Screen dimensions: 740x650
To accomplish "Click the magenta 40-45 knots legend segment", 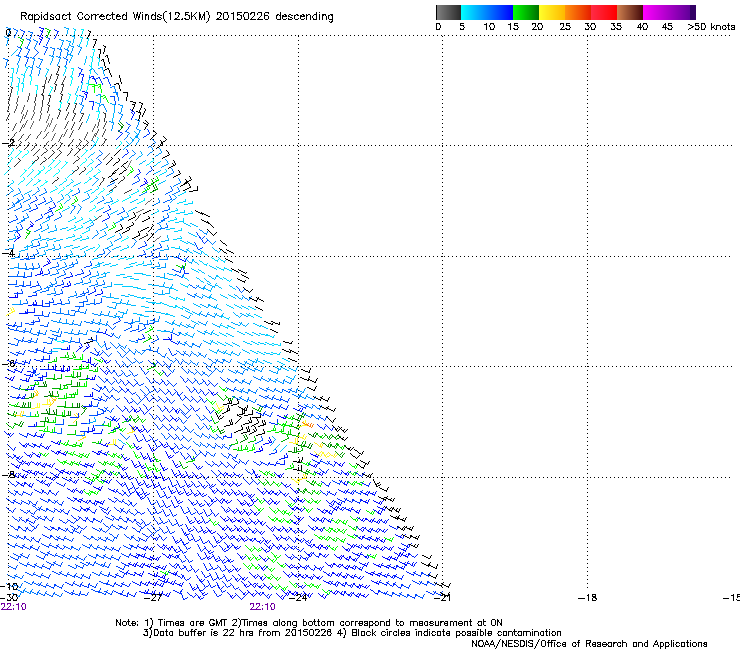I will 656,12.
